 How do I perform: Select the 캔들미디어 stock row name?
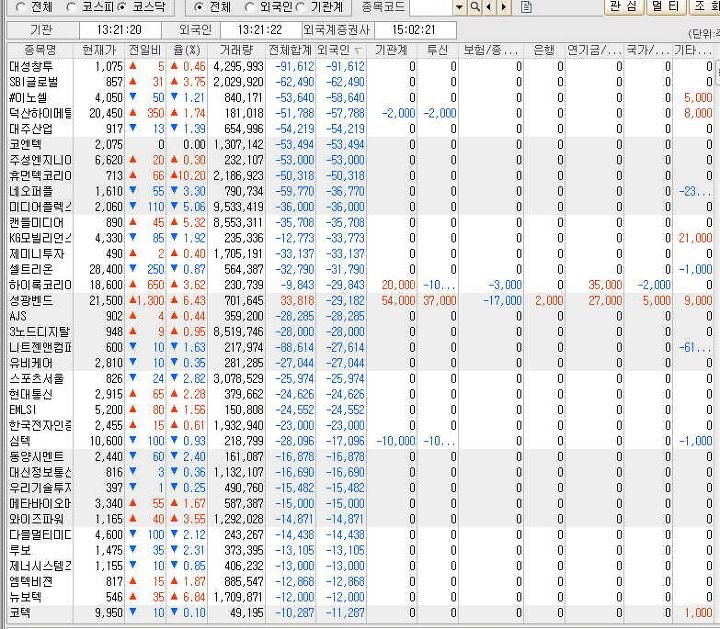pos(37,223)
